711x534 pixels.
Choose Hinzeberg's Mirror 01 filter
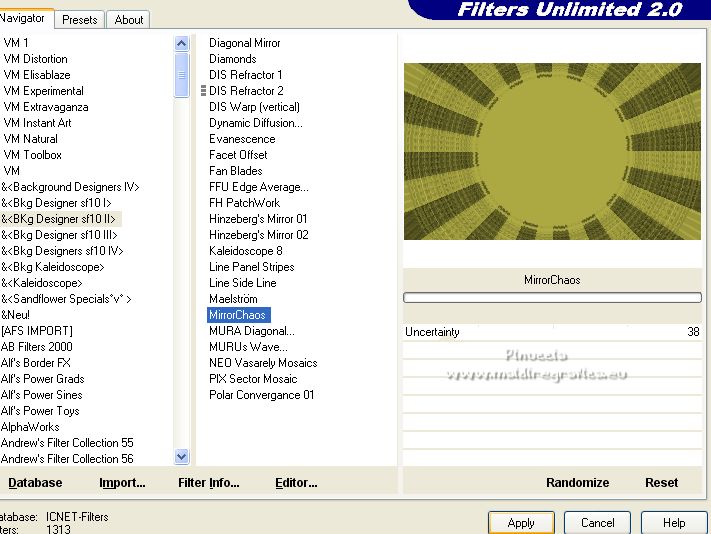pyautogui.click(x=258, y=219)
